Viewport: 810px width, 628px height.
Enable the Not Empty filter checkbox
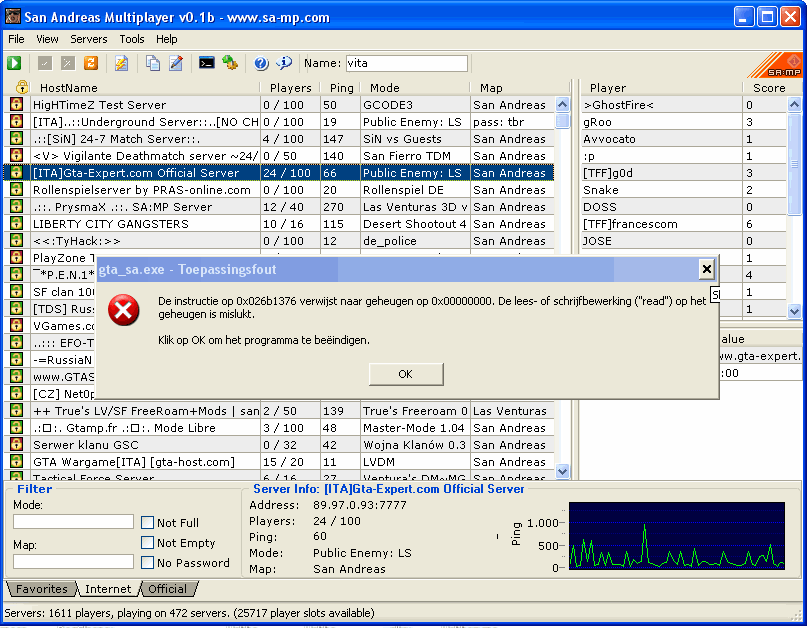point(147,543)
